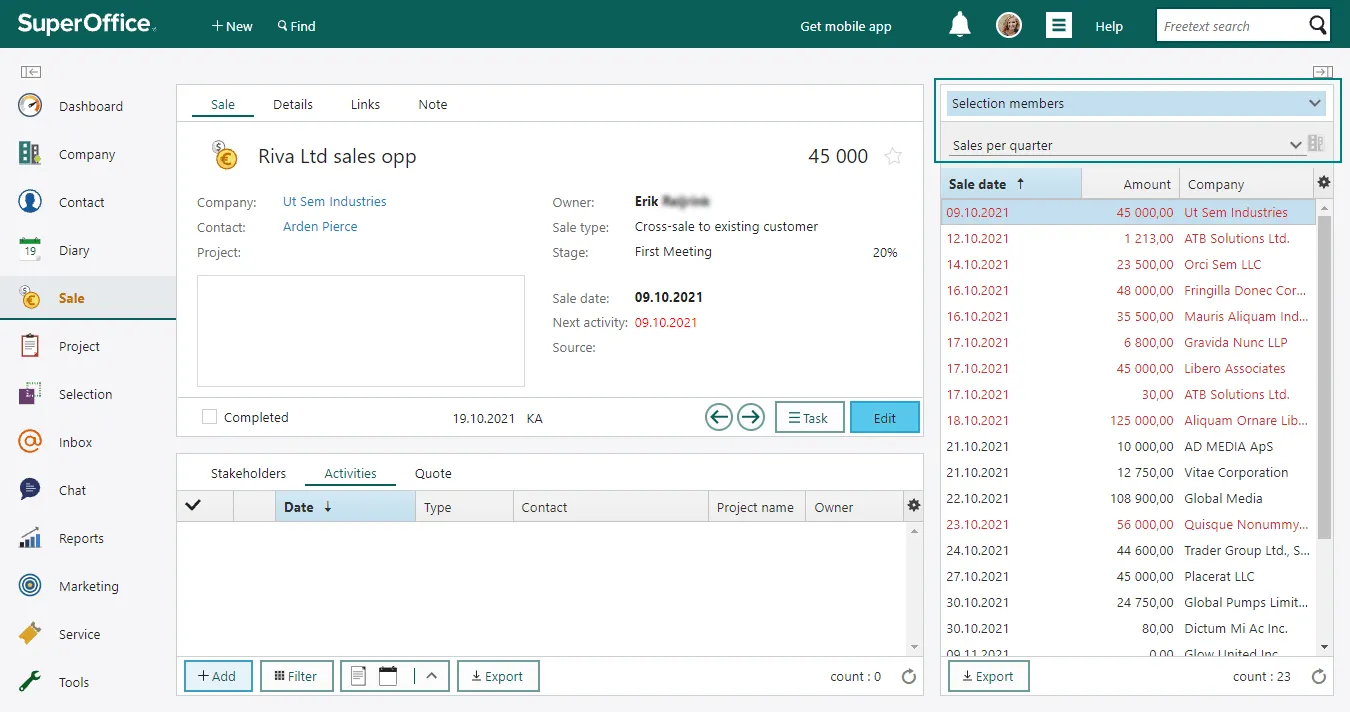Expand the Selection members dropdown
Screen dimensions: 1350x712
[1314, 103]
